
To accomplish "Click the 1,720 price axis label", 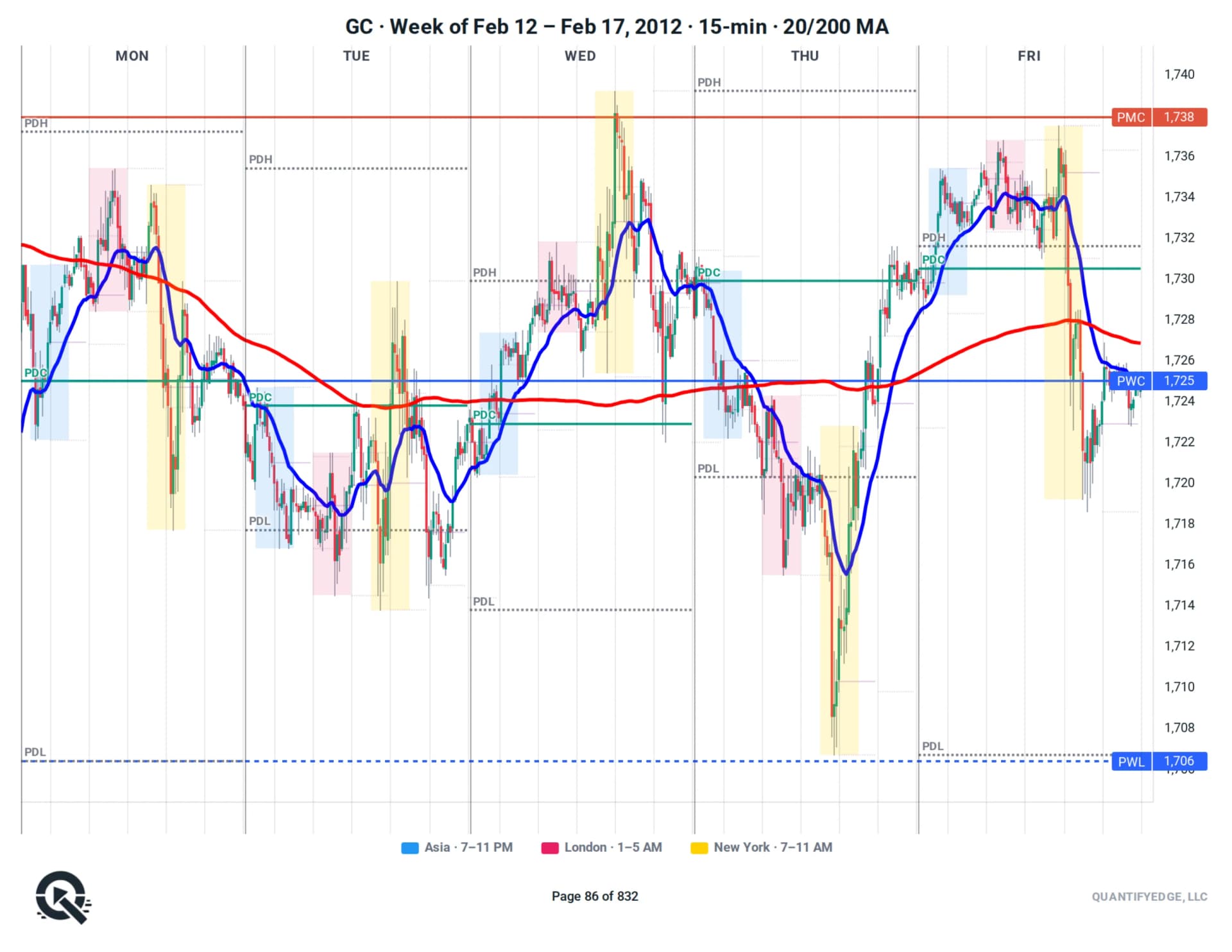I will [1179, 483].
